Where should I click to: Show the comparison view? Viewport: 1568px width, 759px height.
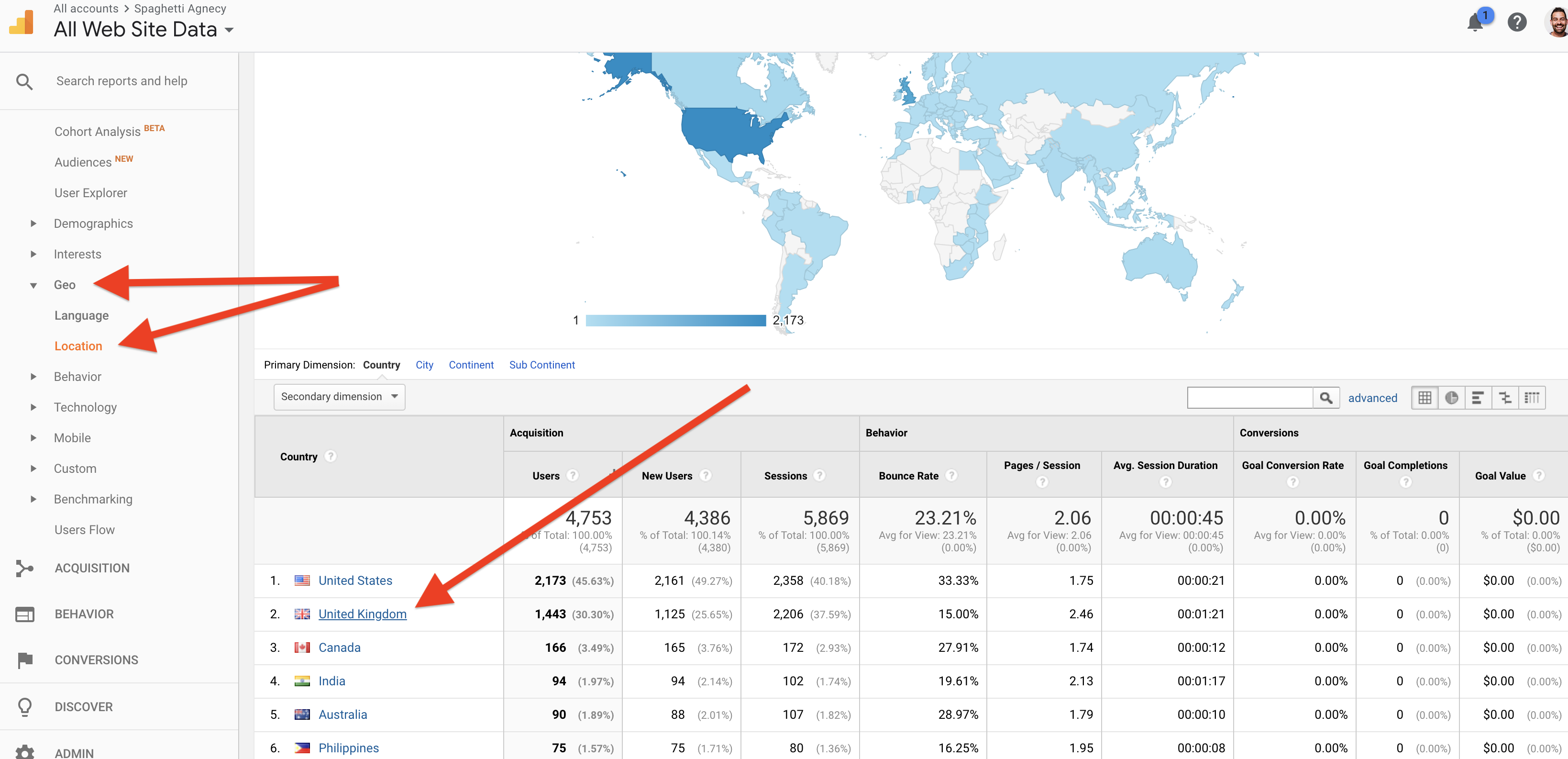pyautogui.click(x=1505, y=398)
